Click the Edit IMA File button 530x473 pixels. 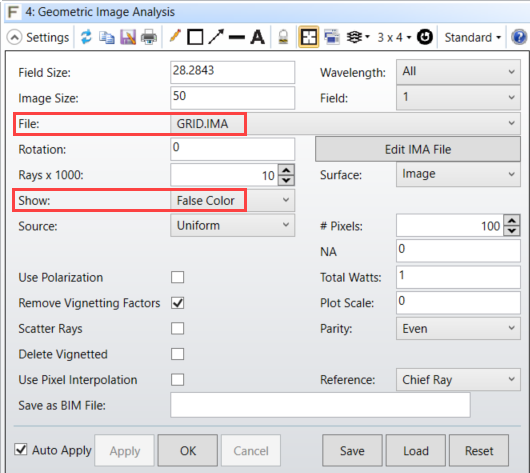click(x=418, y=149)
